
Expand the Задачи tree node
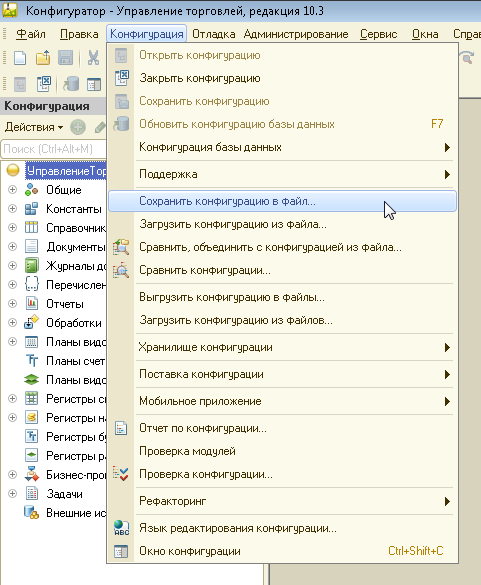pyautogui.click(x=12, y=493)
